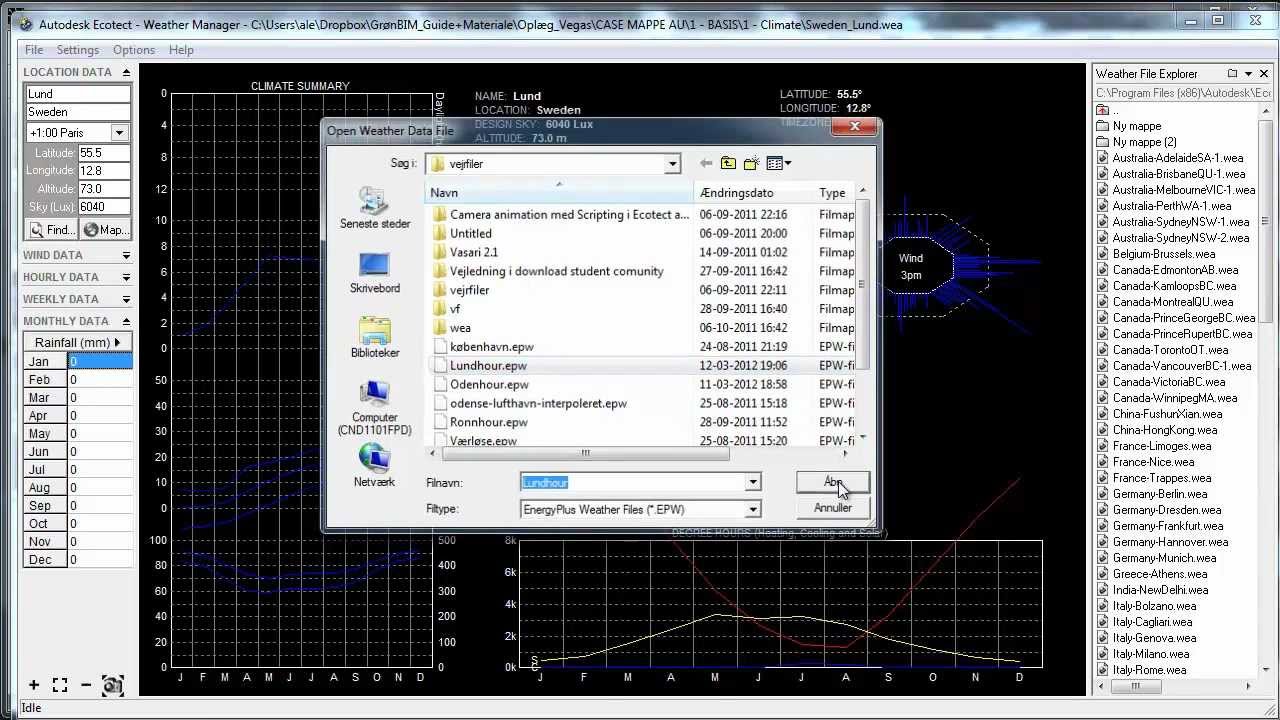
Task: Expand the WEEKLY DATA section
Action: click(78, 299)
